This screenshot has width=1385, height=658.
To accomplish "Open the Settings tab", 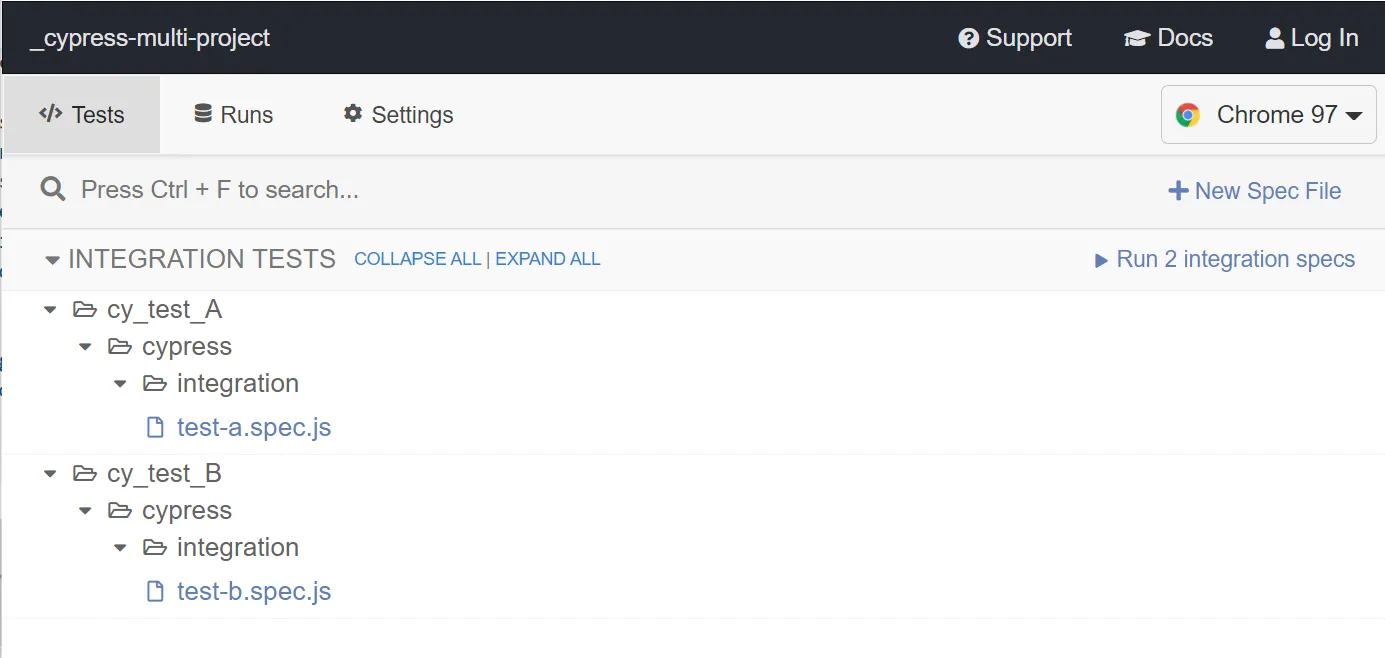I will click(x=398, y=115).
